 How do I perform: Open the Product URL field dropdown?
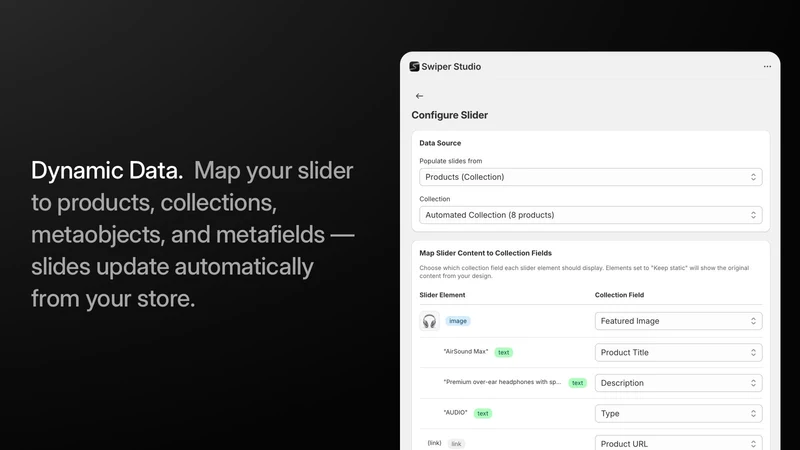click(678, 443)
